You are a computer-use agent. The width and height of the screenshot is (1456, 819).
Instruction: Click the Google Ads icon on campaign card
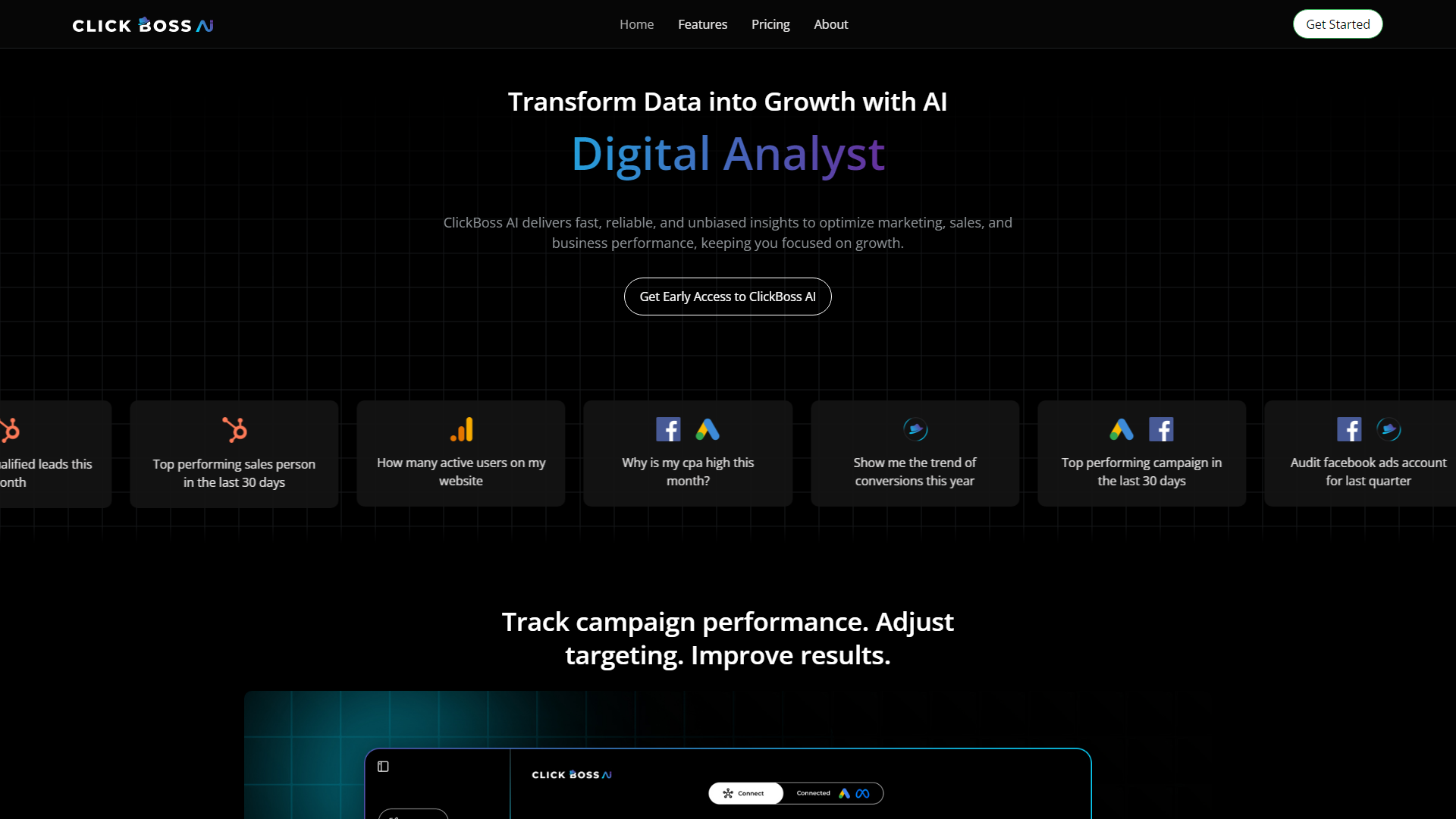1121,428
